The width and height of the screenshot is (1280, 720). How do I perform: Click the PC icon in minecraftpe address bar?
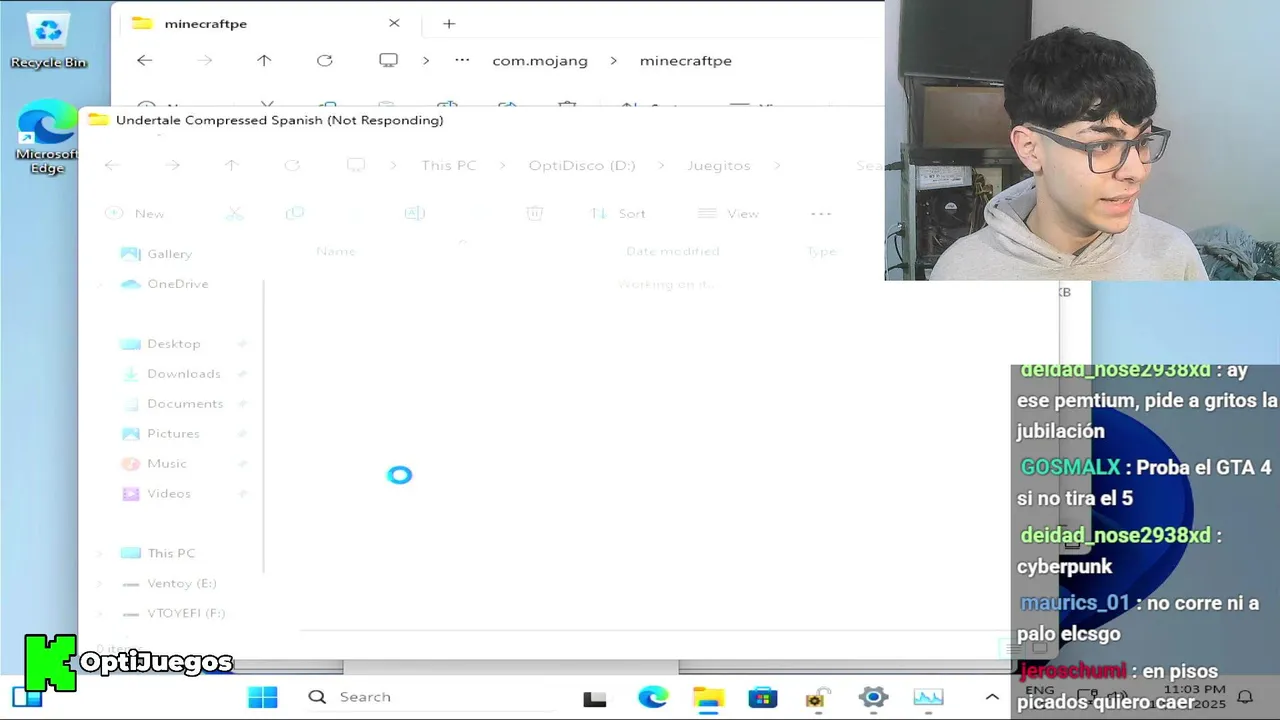[x=388, y=60]
